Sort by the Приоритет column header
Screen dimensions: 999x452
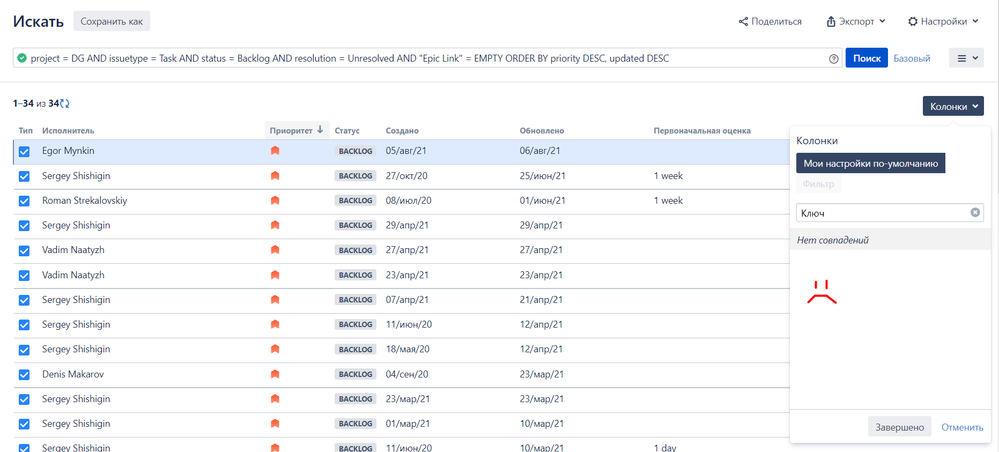(297, 130)
